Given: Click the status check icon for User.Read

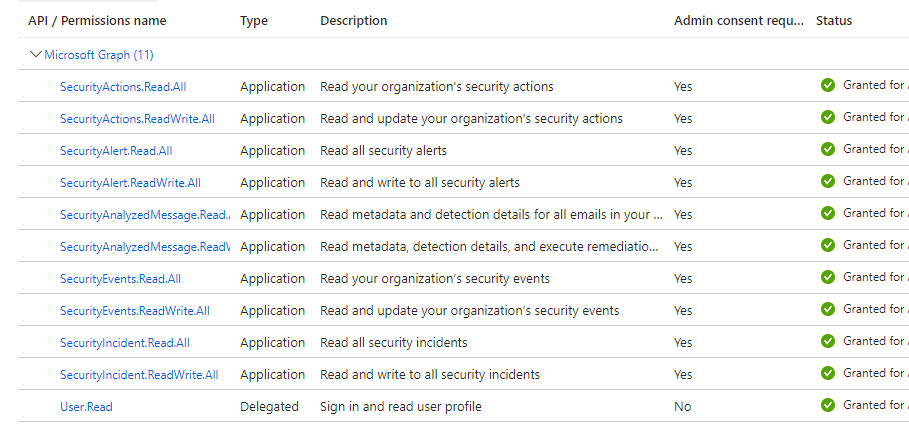Looking at the screenshot, I should [827, 404].
